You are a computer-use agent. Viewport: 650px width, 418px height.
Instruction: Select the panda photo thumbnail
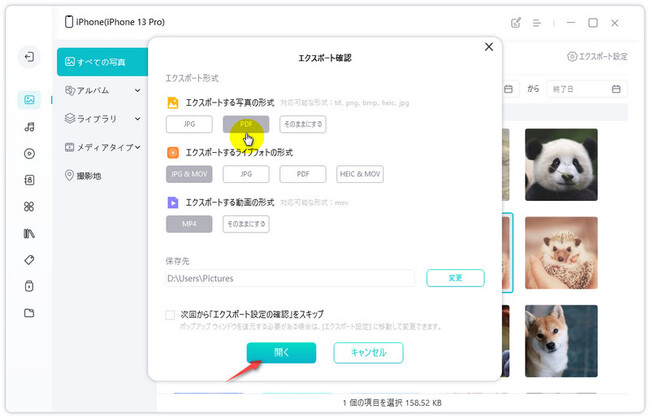click(561, 163)
